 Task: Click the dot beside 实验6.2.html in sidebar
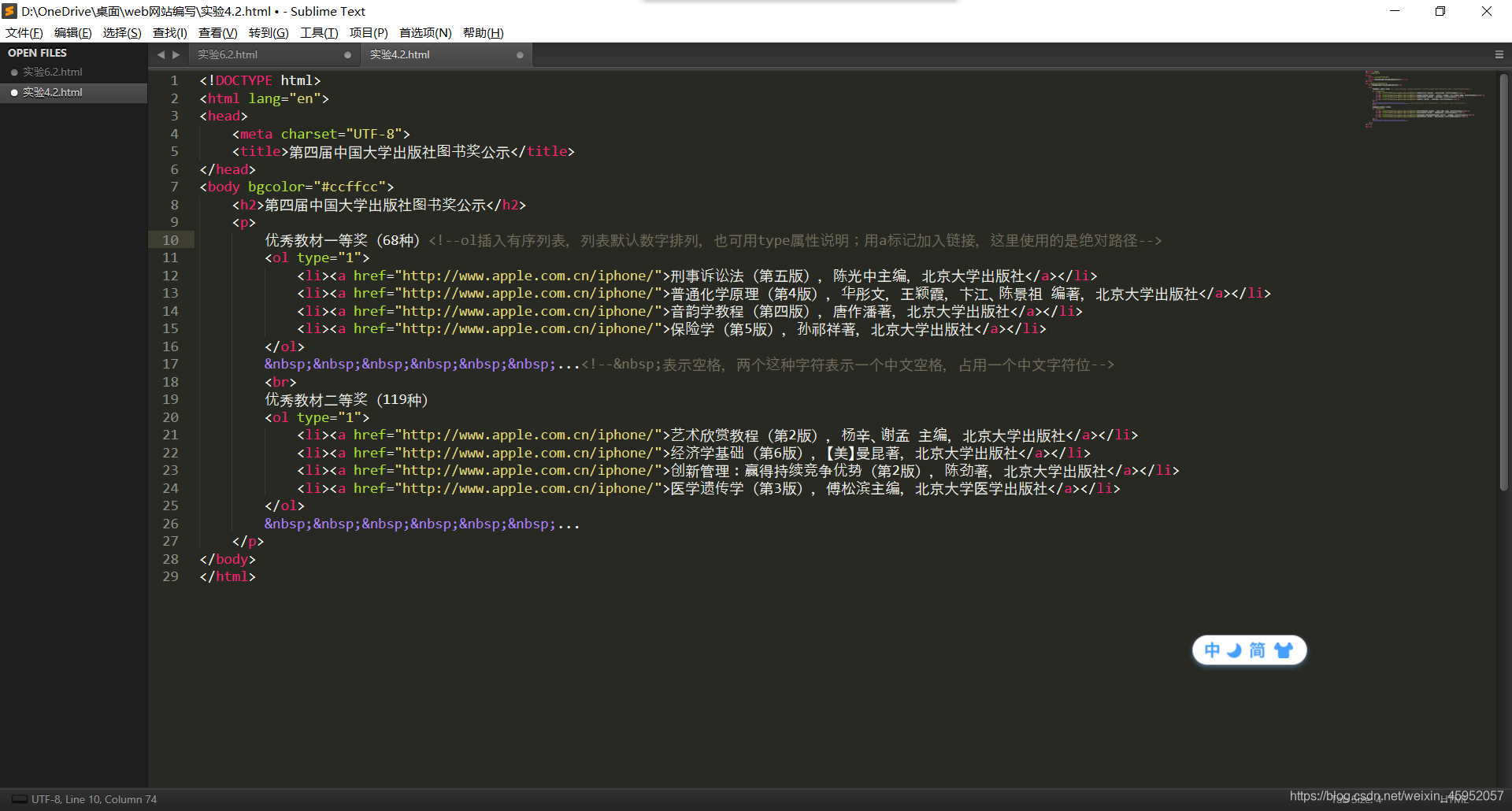14,72
